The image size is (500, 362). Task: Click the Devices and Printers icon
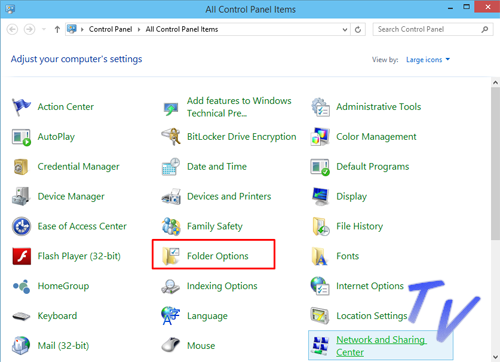click(171, 196)
